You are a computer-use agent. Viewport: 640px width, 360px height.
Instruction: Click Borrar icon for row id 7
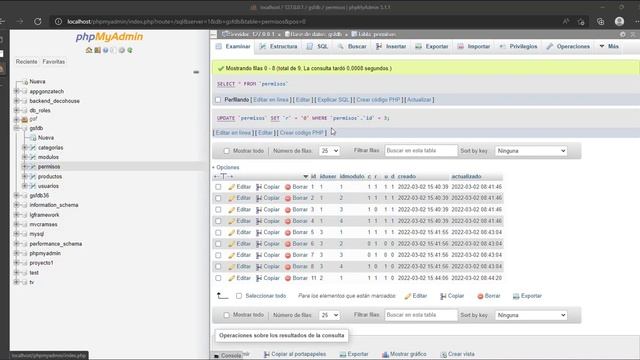point(288,255)
